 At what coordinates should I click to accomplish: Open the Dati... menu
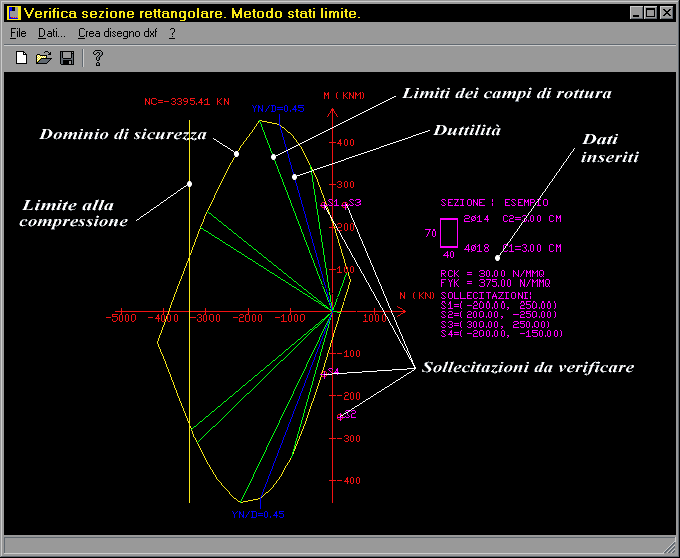click(x=52, y=33)
